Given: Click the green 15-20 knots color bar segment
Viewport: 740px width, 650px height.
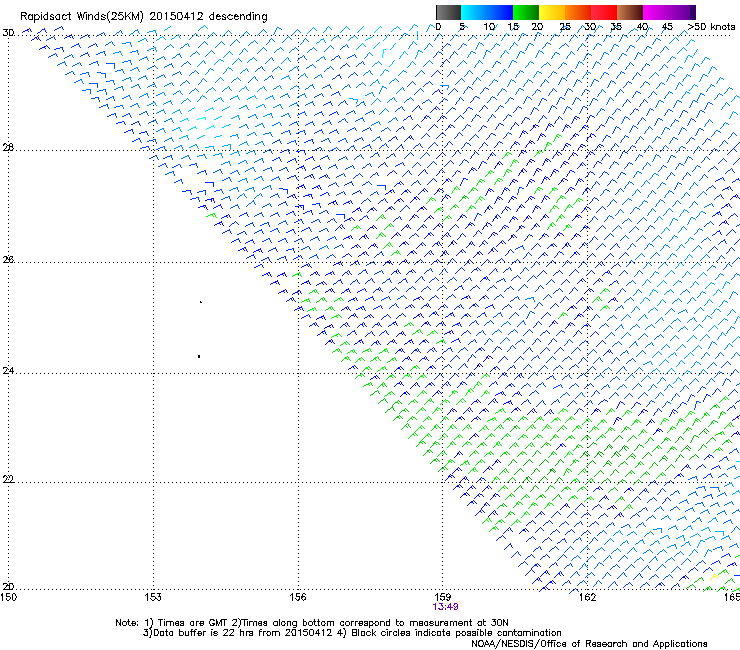Looking at the screenshot, I should pyautogui.click(x=526, y=12).
